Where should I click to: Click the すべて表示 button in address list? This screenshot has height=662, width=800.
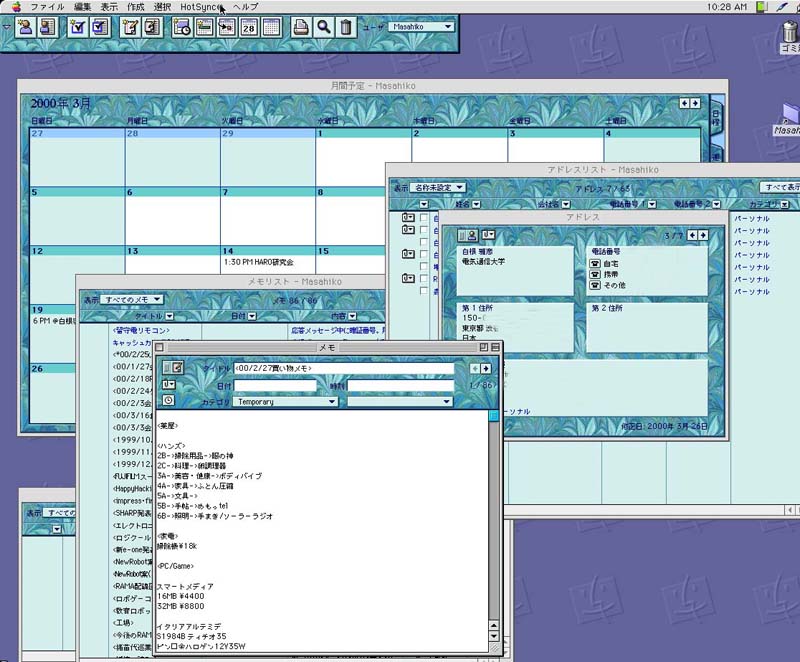click(779, 187)
